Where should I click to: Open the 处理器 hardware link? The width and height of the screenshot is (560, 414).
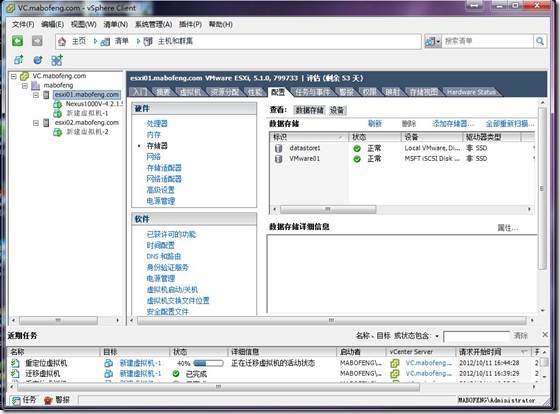click(157, 124)
